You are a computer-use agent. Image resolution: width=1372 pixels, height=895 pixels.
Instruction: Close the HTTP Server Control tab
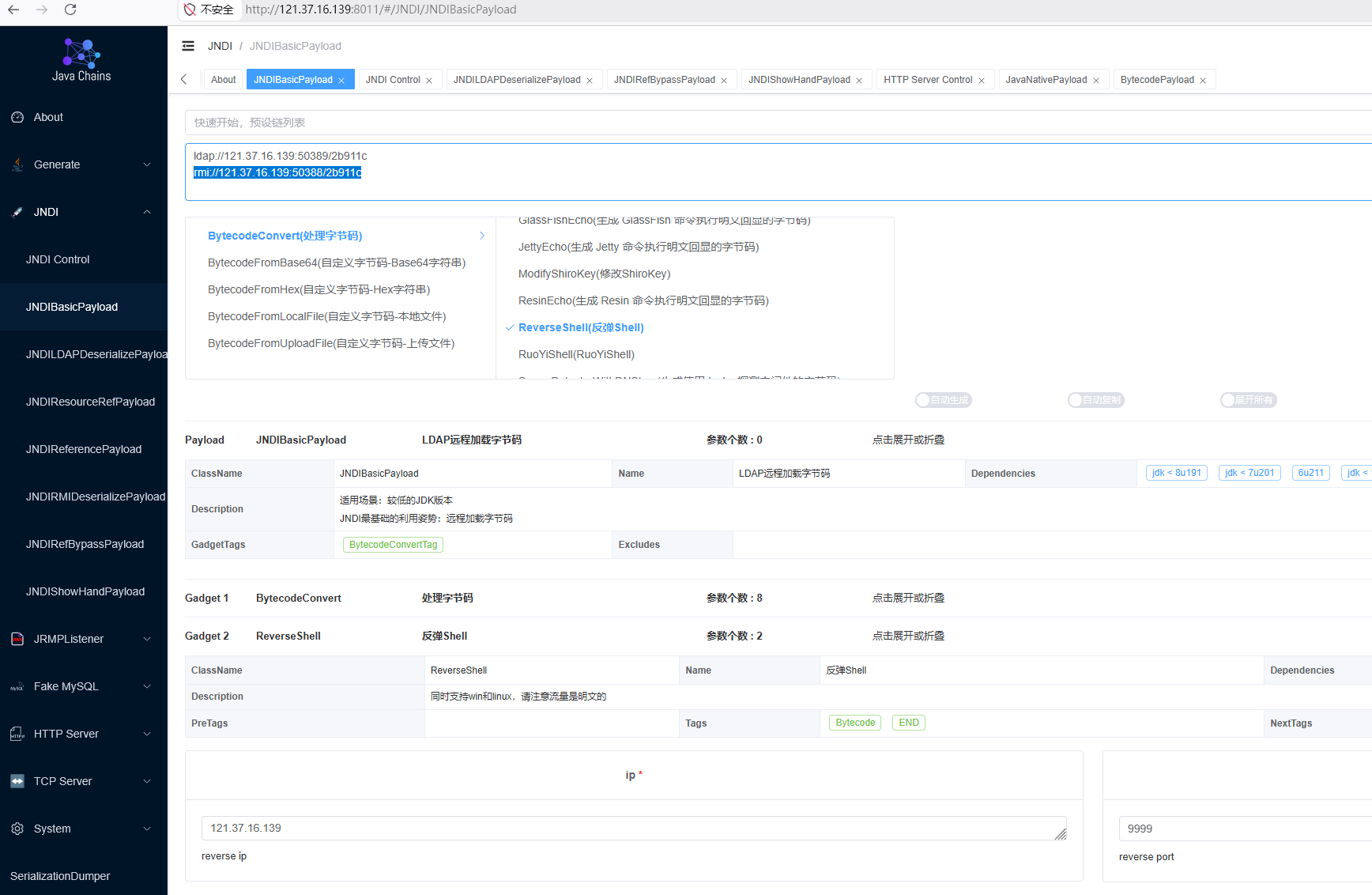(982, 81)
